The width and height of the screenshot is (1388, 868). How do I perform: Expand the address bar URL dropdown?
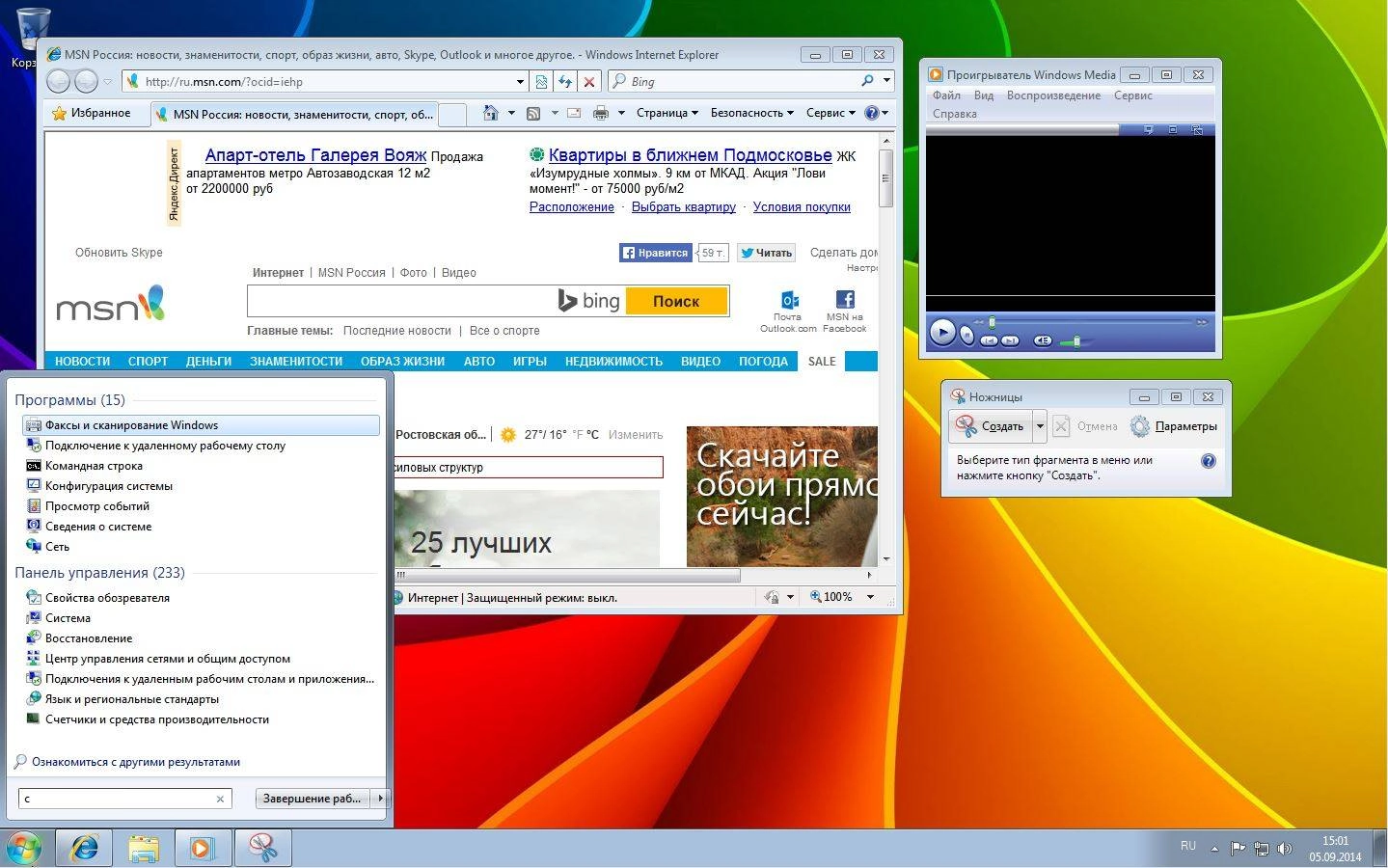pos(520,82)
